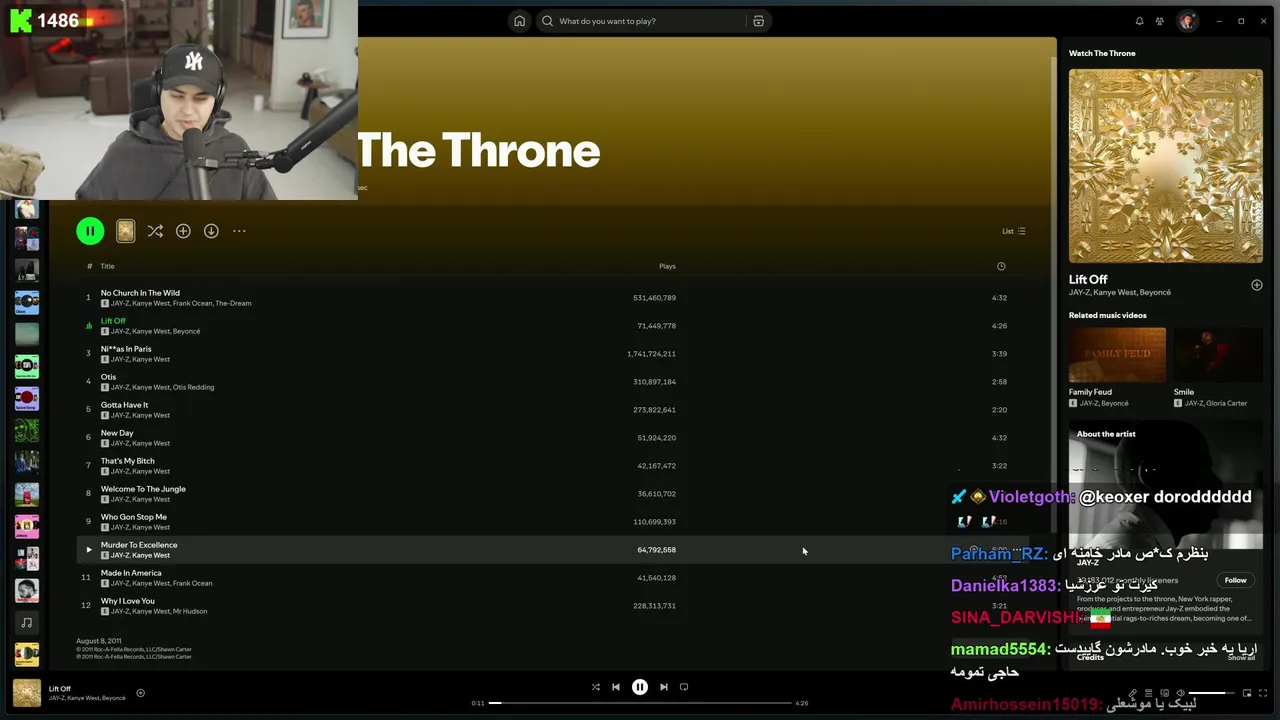Viewport: 1280px width, 720px height.
Task: Click 'Lift Off' title in side panel
Action: 1088,280
